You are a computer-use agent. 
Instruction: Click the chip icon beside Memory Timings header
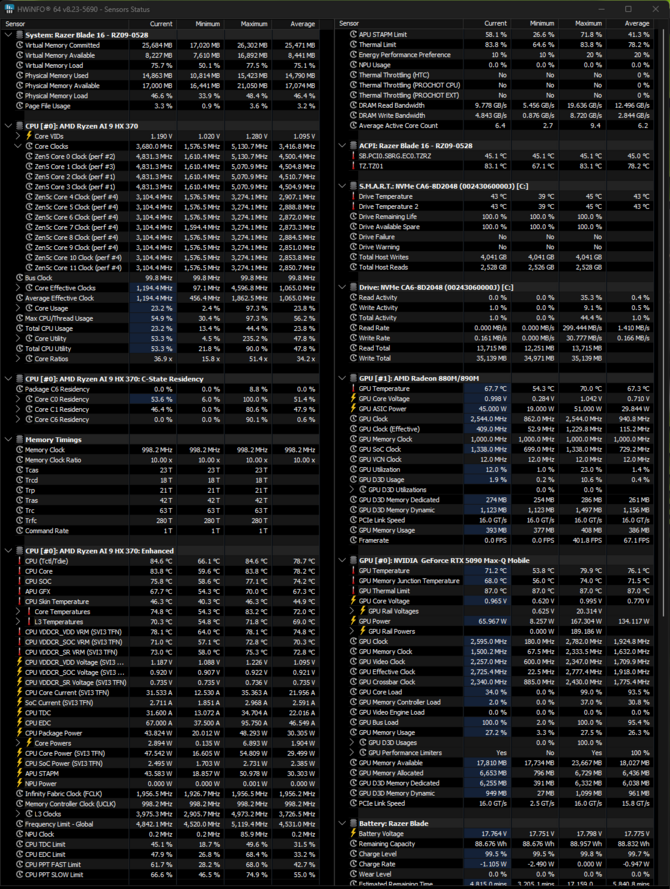19,439
